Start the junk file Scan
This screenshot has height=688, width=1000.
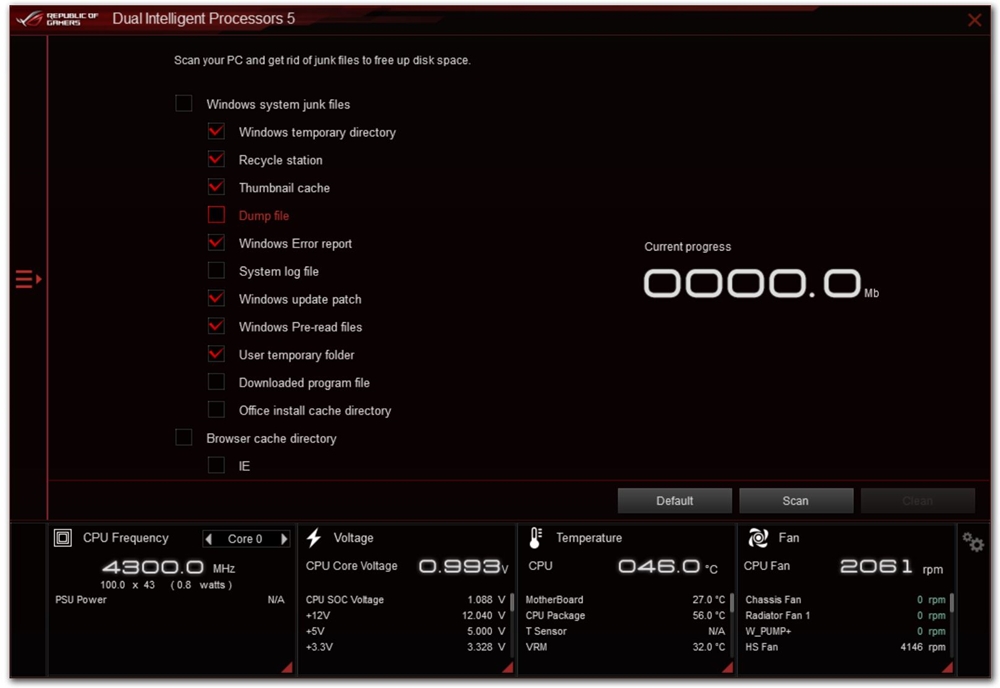click(795, 501)
